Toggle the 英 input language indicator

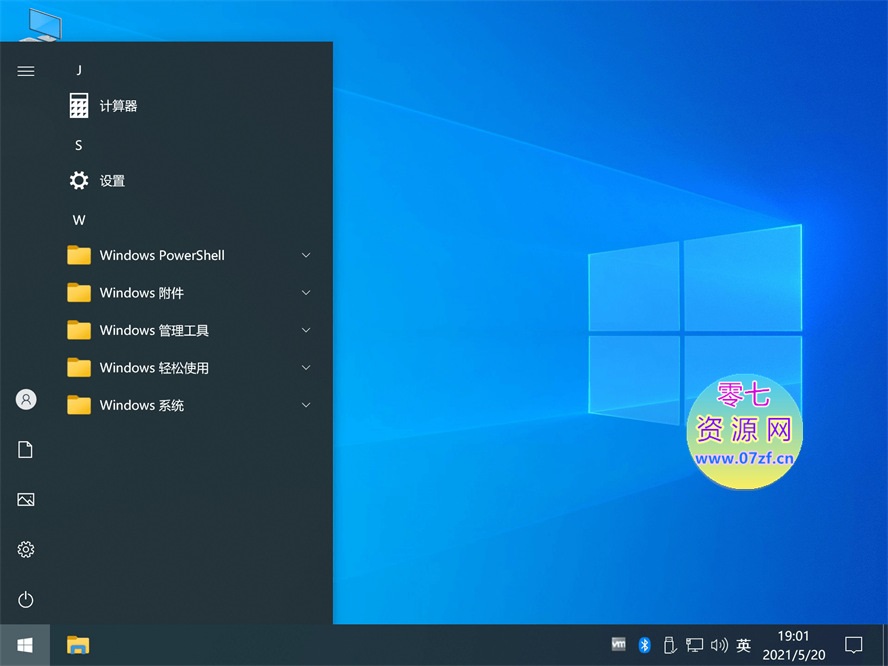(x=743, y=645)
